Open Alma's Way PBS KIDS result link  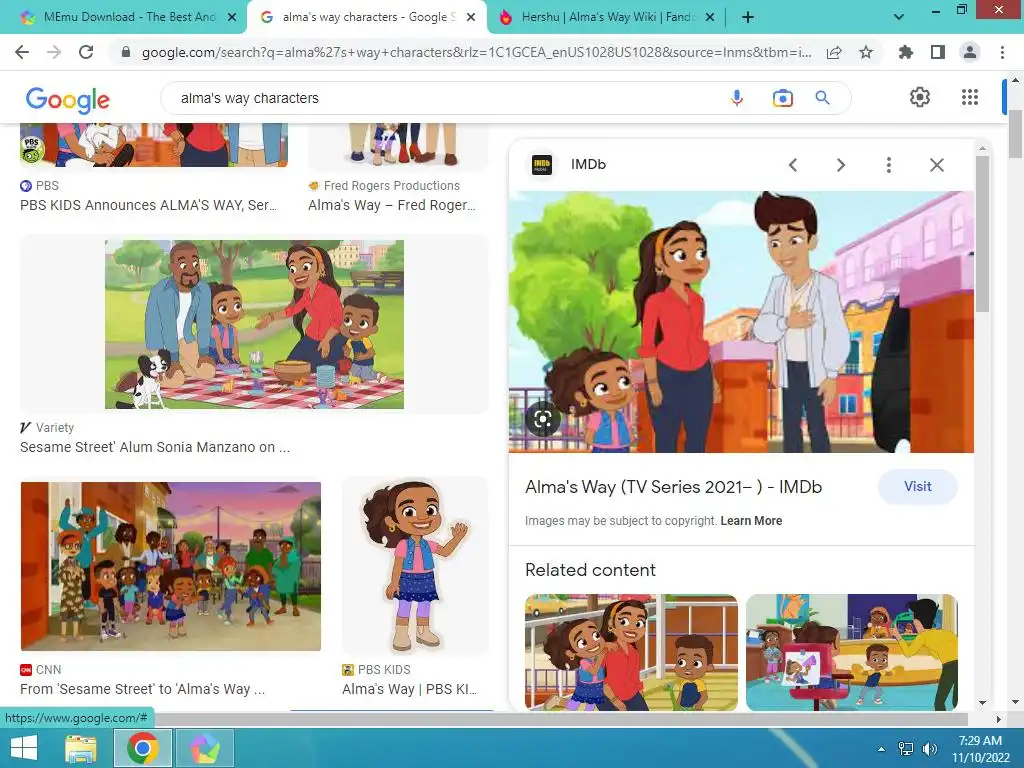click(409, 690)
